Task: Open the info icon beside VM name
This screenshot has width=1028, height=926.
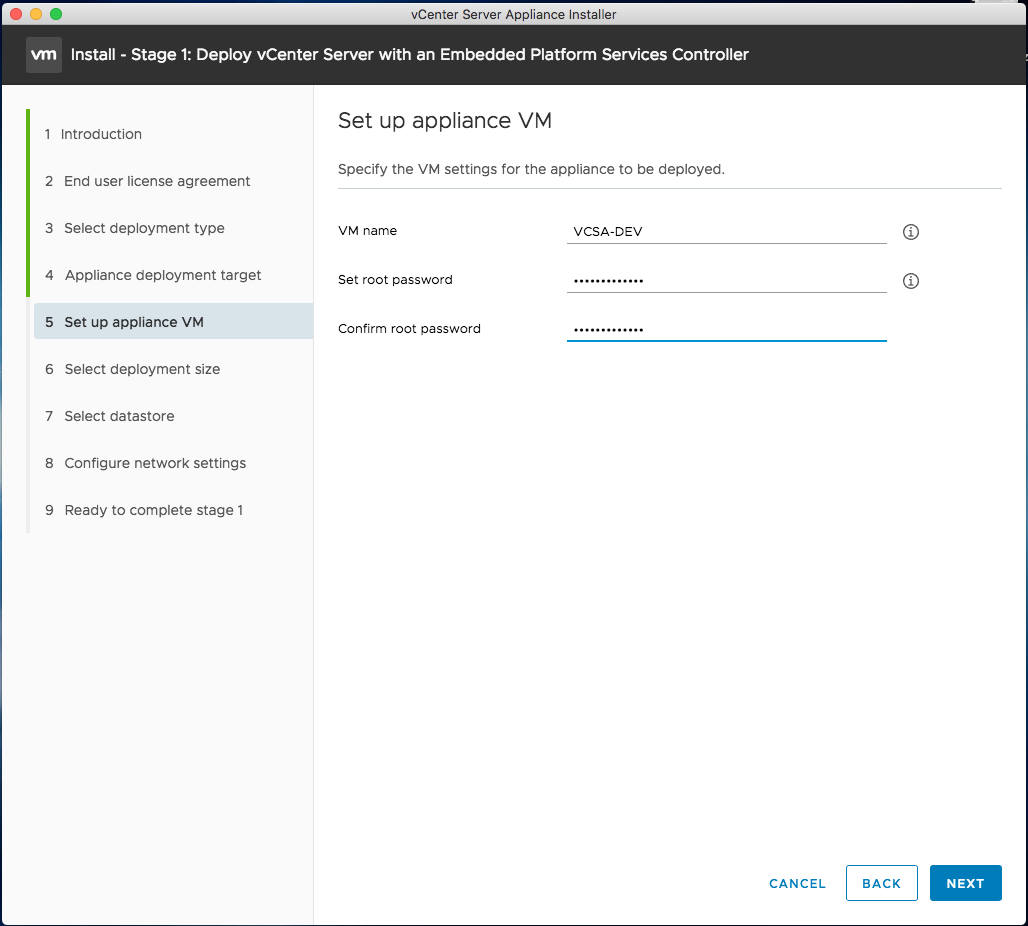Action: (x=910, y=232)
